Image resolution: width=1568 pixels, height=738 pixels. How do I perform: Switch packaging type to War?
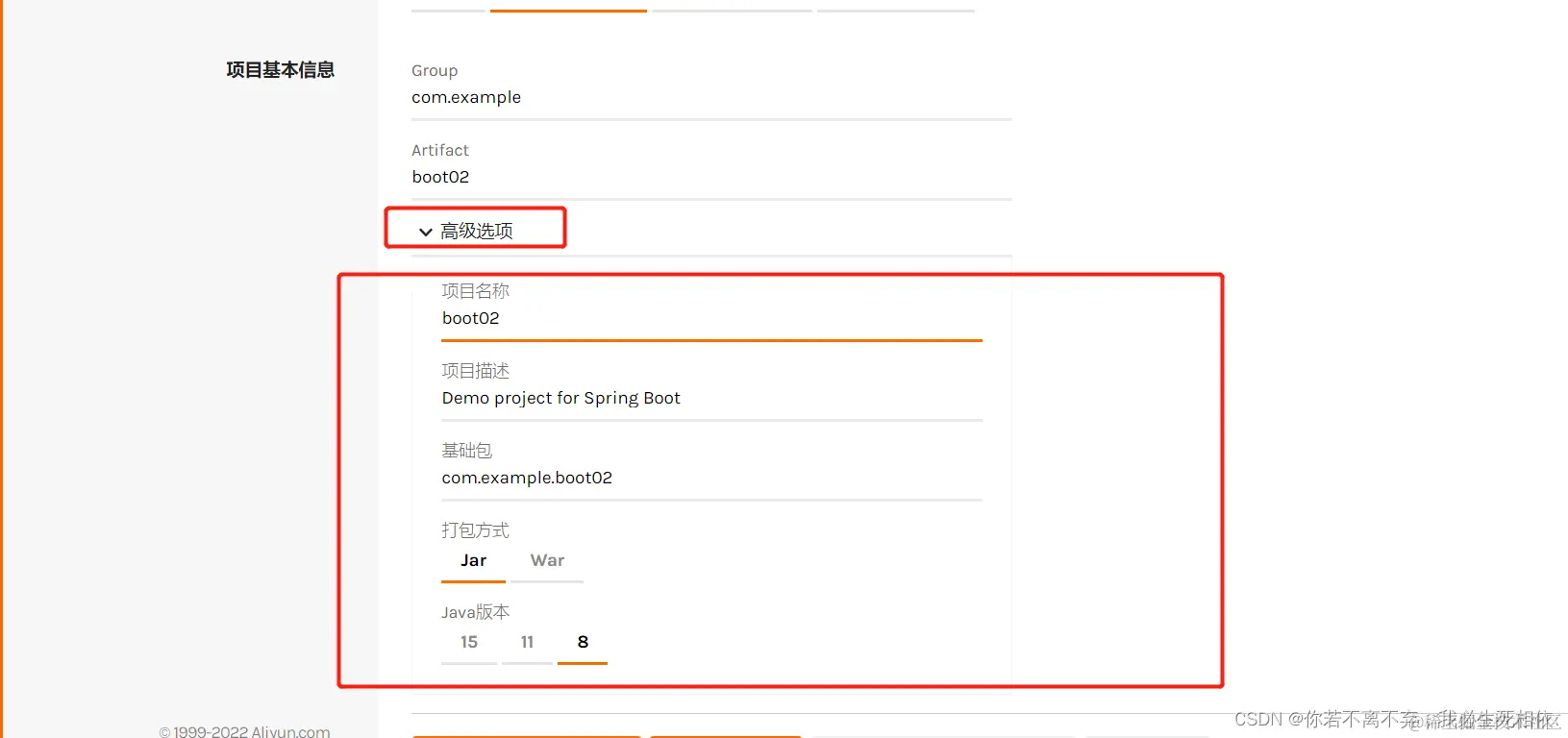pos(547,561)
